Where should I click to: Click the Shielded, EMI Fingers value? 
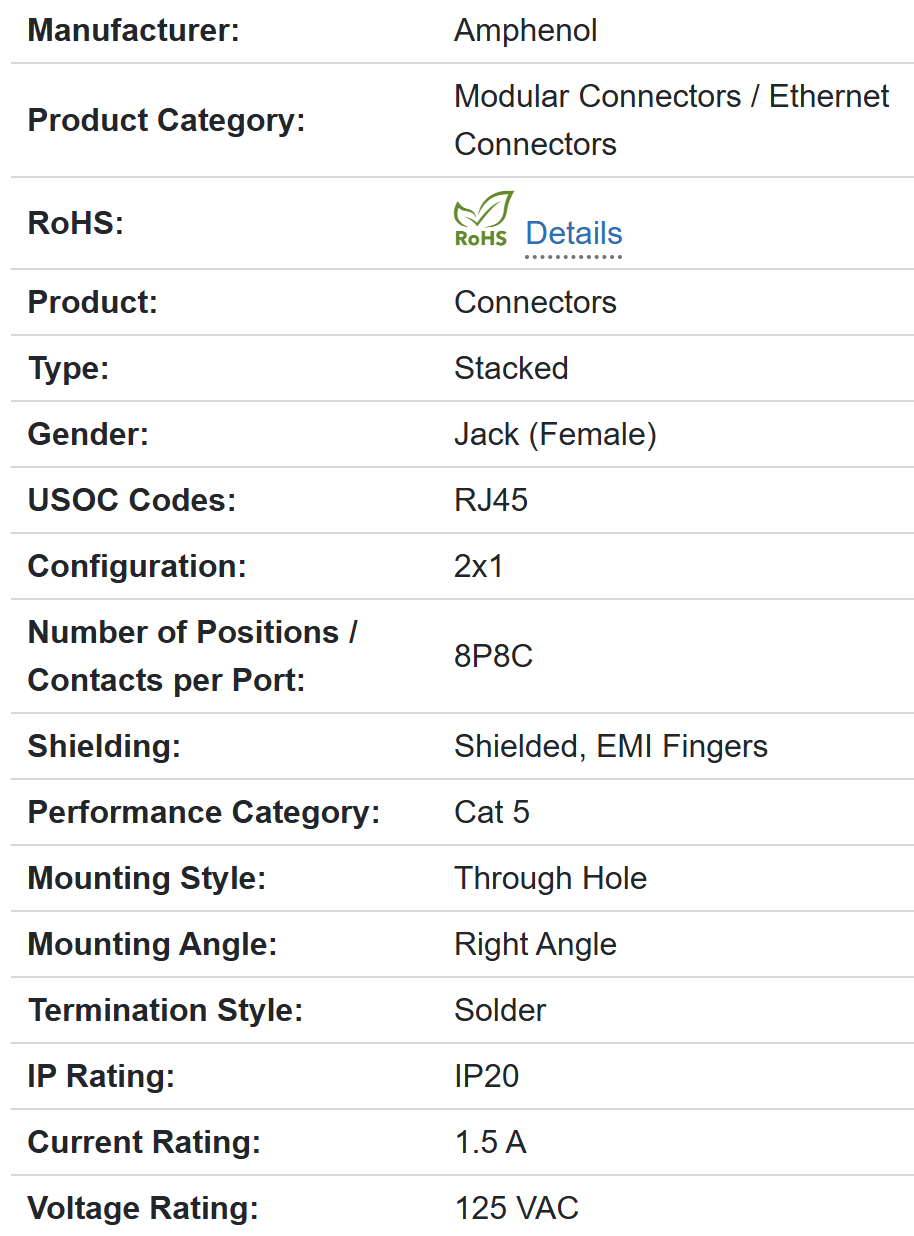pyautogui.click(x=610, y=746)
